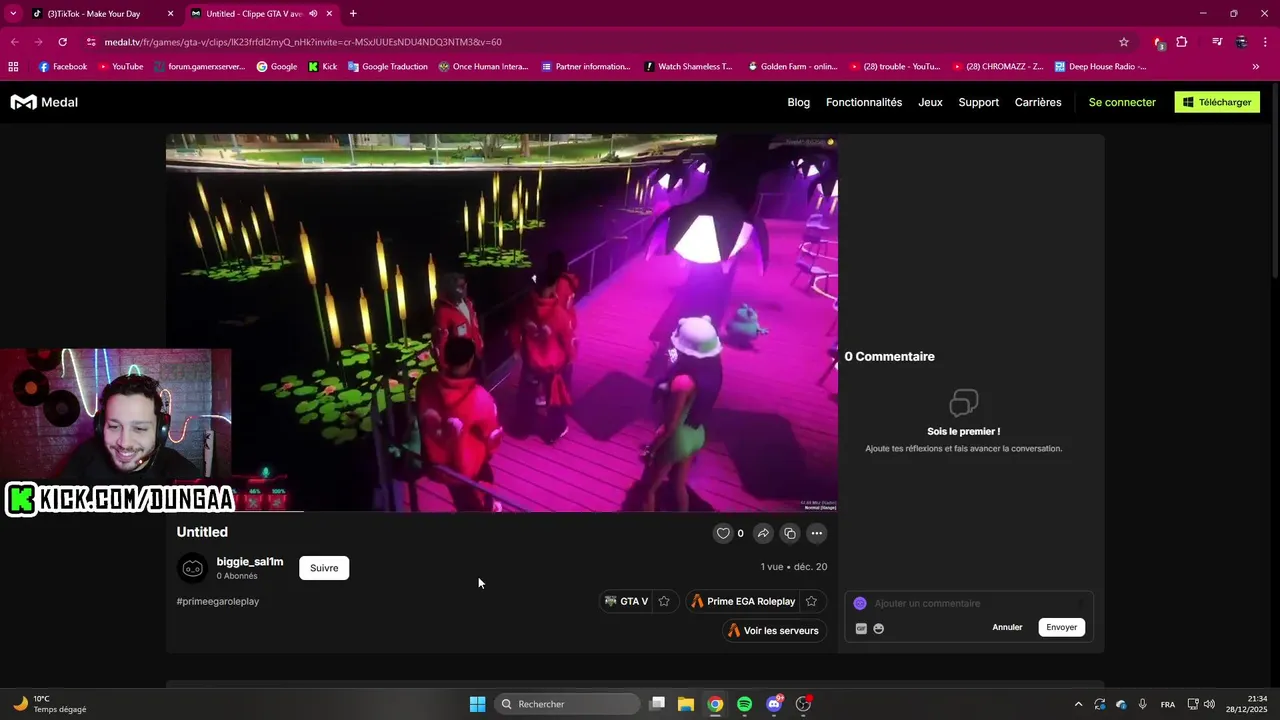Screen dimensions: 1280x720
Task: Open biggie_sal1m profile avatar
Action: coord(192,568)
